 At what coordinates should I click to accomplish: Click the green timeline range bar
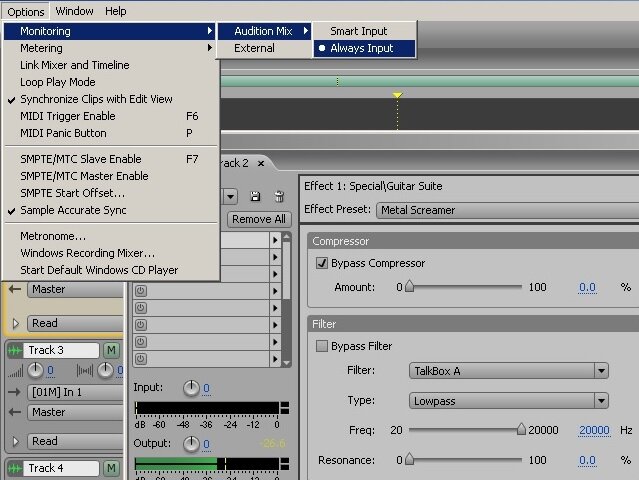click(x=430, y=81)
